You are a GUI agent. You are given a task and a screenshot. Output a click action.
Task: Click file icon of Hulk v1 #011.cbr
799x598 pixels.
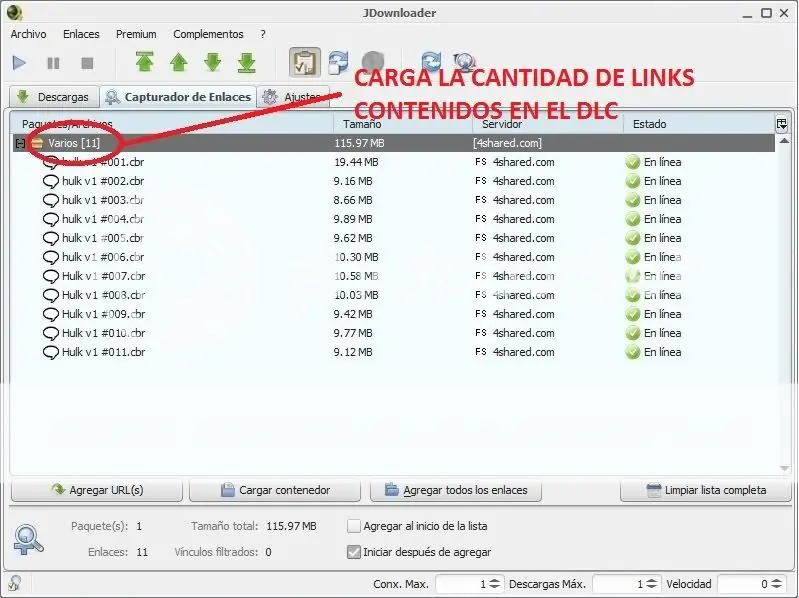point(50,352)
